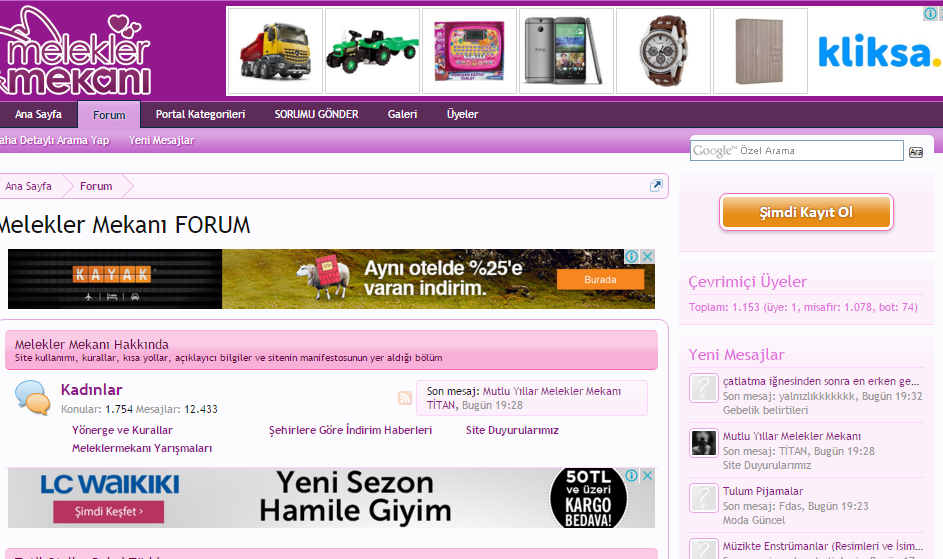The image size is (943, 559).
Task: Click TİTAN's avatar beside Mutlu Yıllar post
Action: pyautogui.click(x=703, y=443)
